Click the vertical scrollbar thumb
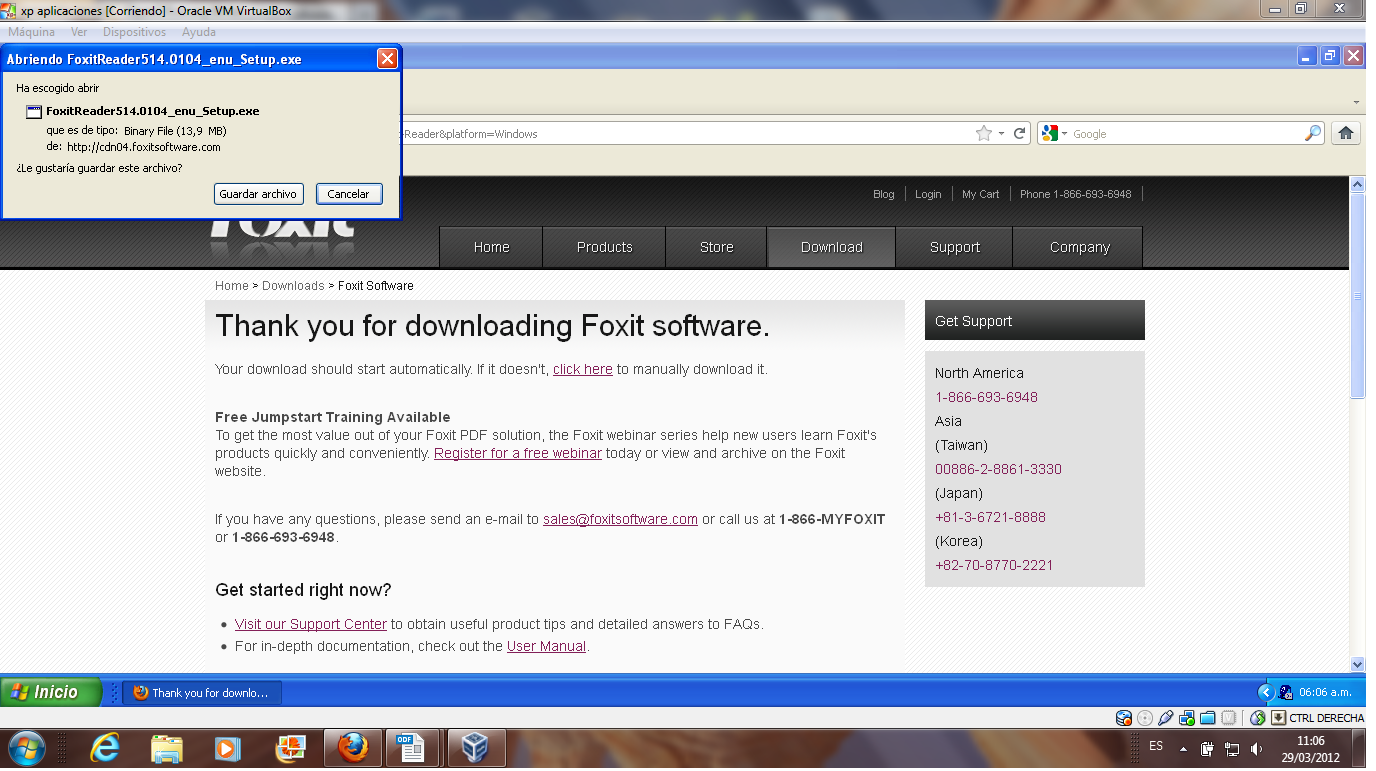This screenshot has width=1376, height=771. click(x=1357, y=296)
